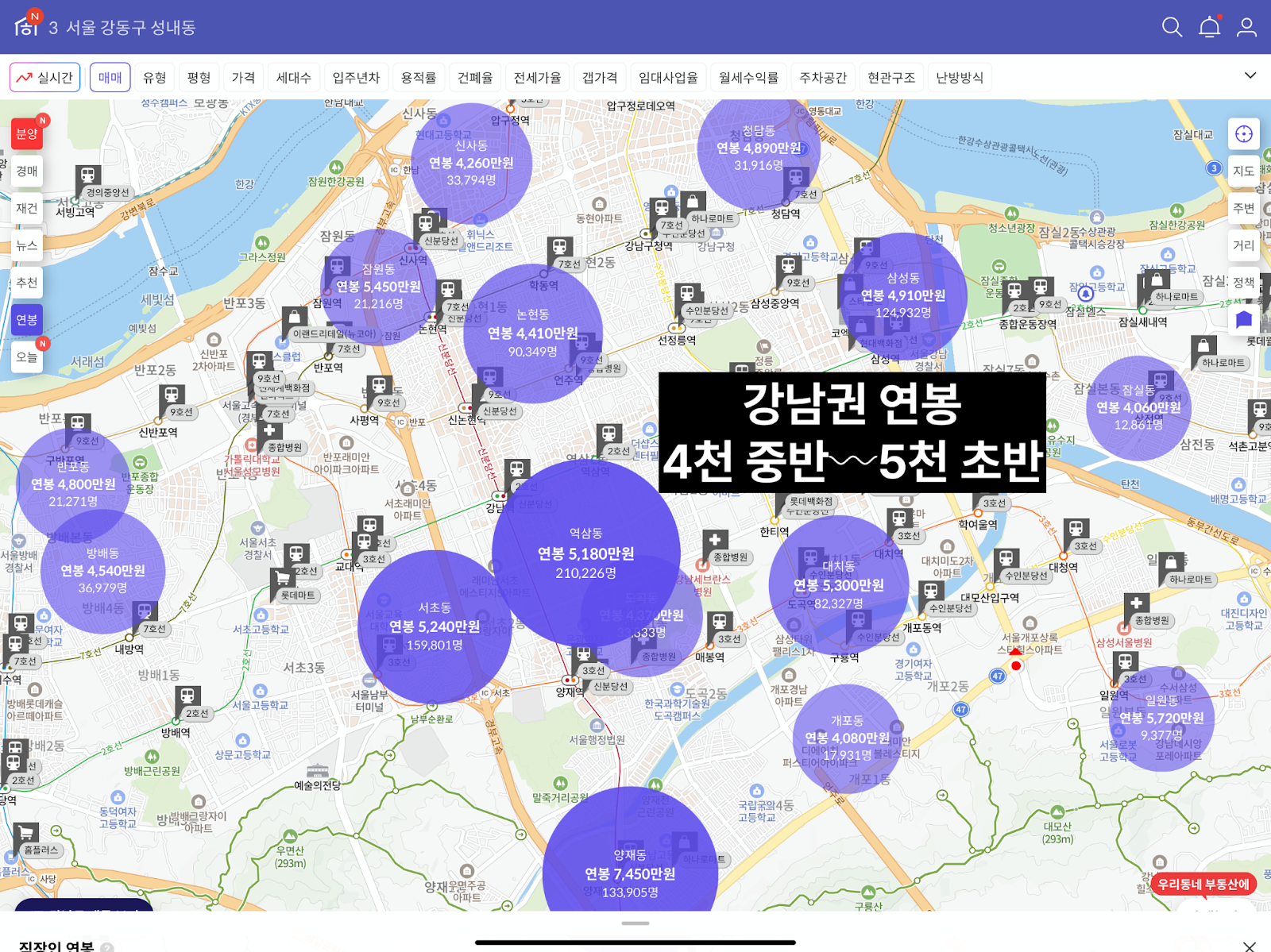Select the 대치동 salary bubble
This screenshot has height=952, width=1271.
pyautogui.click(x=839, y=585)
